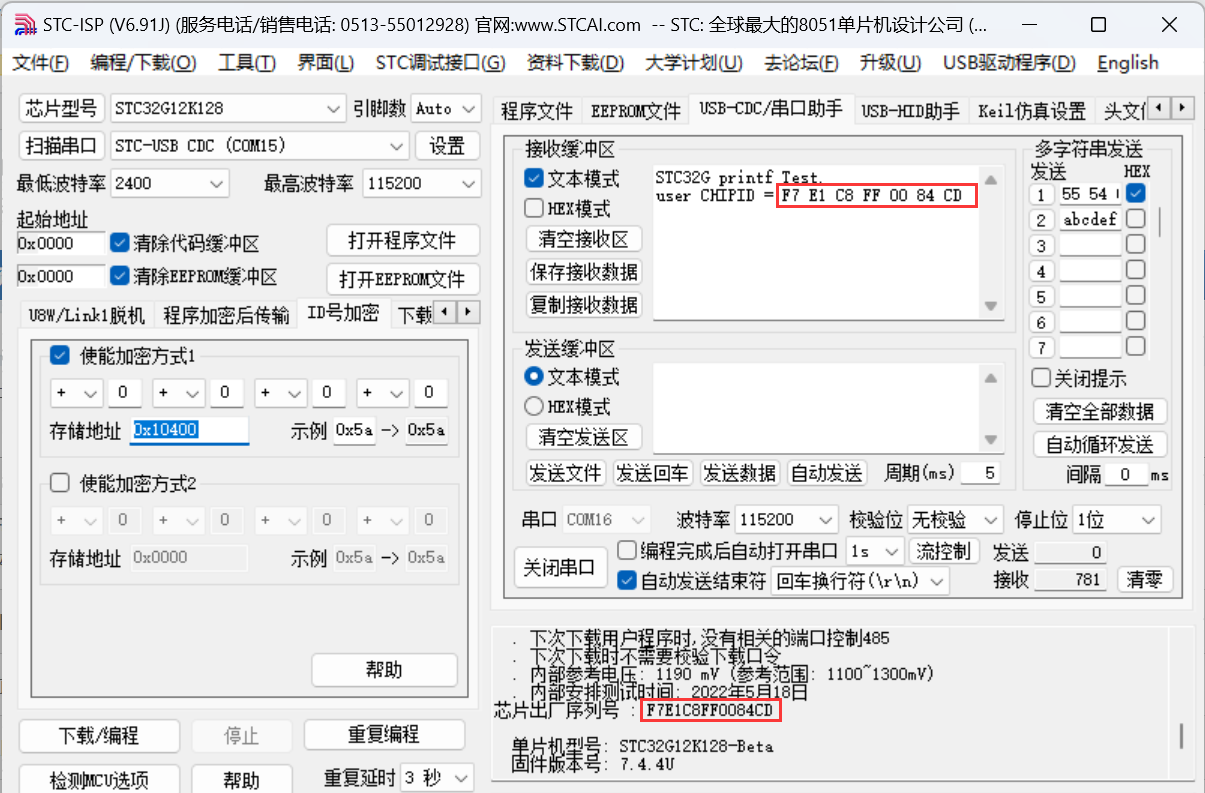Switch language via English menu item
This screenshot has height=793, width=1205.
click(1127, 63)
